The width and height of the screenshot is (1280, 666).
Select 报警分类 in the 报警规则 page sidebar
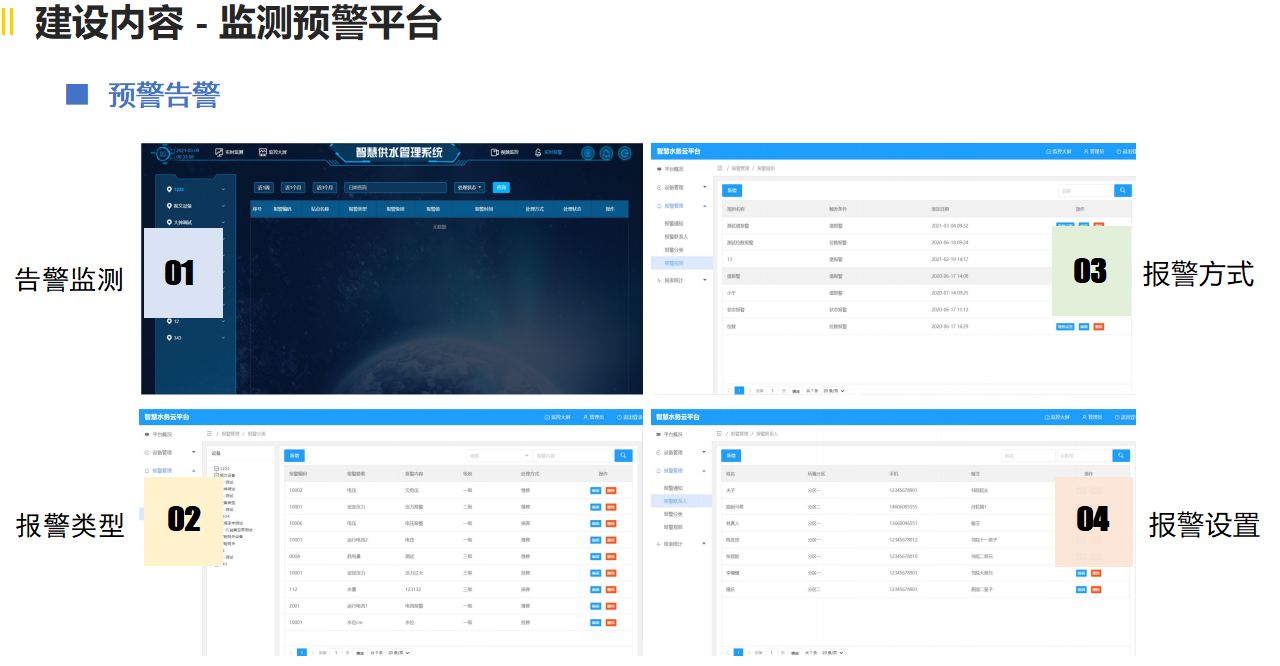tap(674, 249)
